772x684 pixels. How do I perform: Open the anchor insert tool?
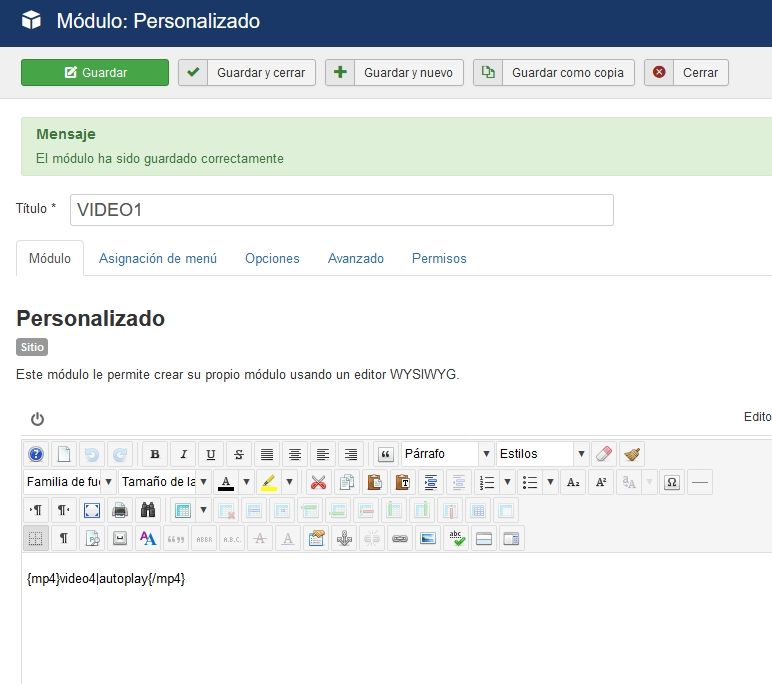pos(344,538)
